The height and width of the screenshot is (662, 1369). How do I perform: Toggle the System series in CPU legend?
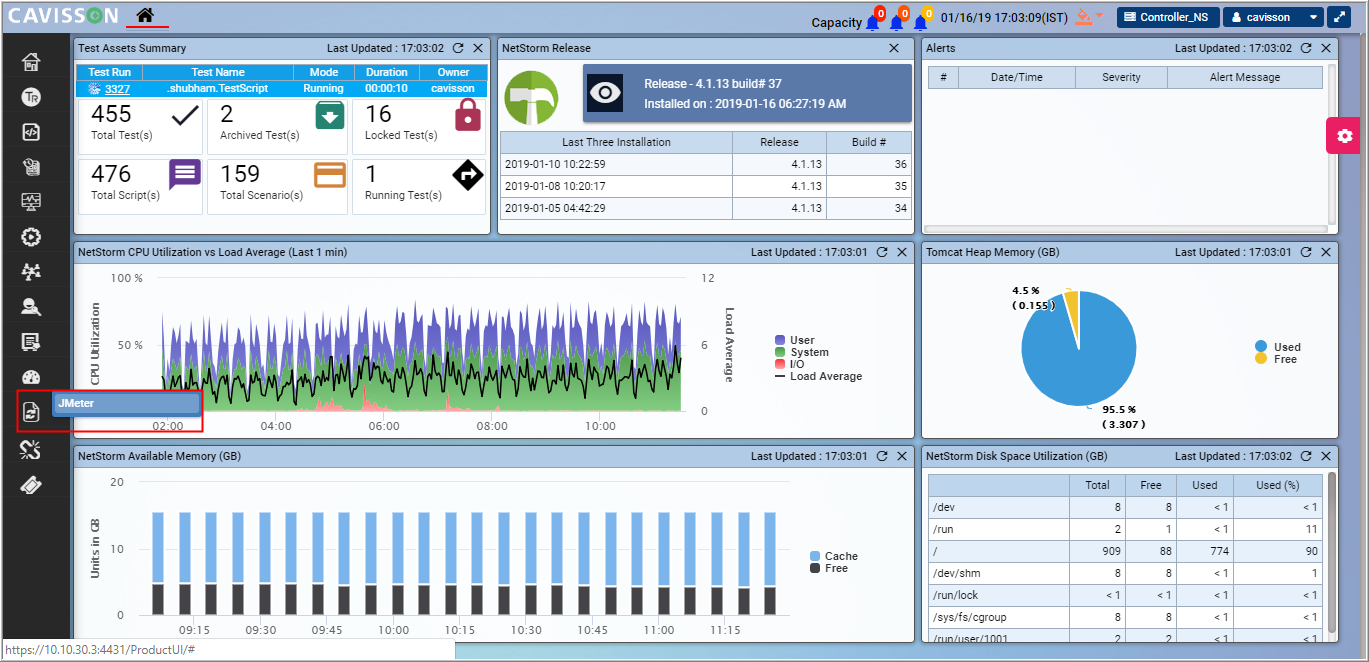pos(802,352)
